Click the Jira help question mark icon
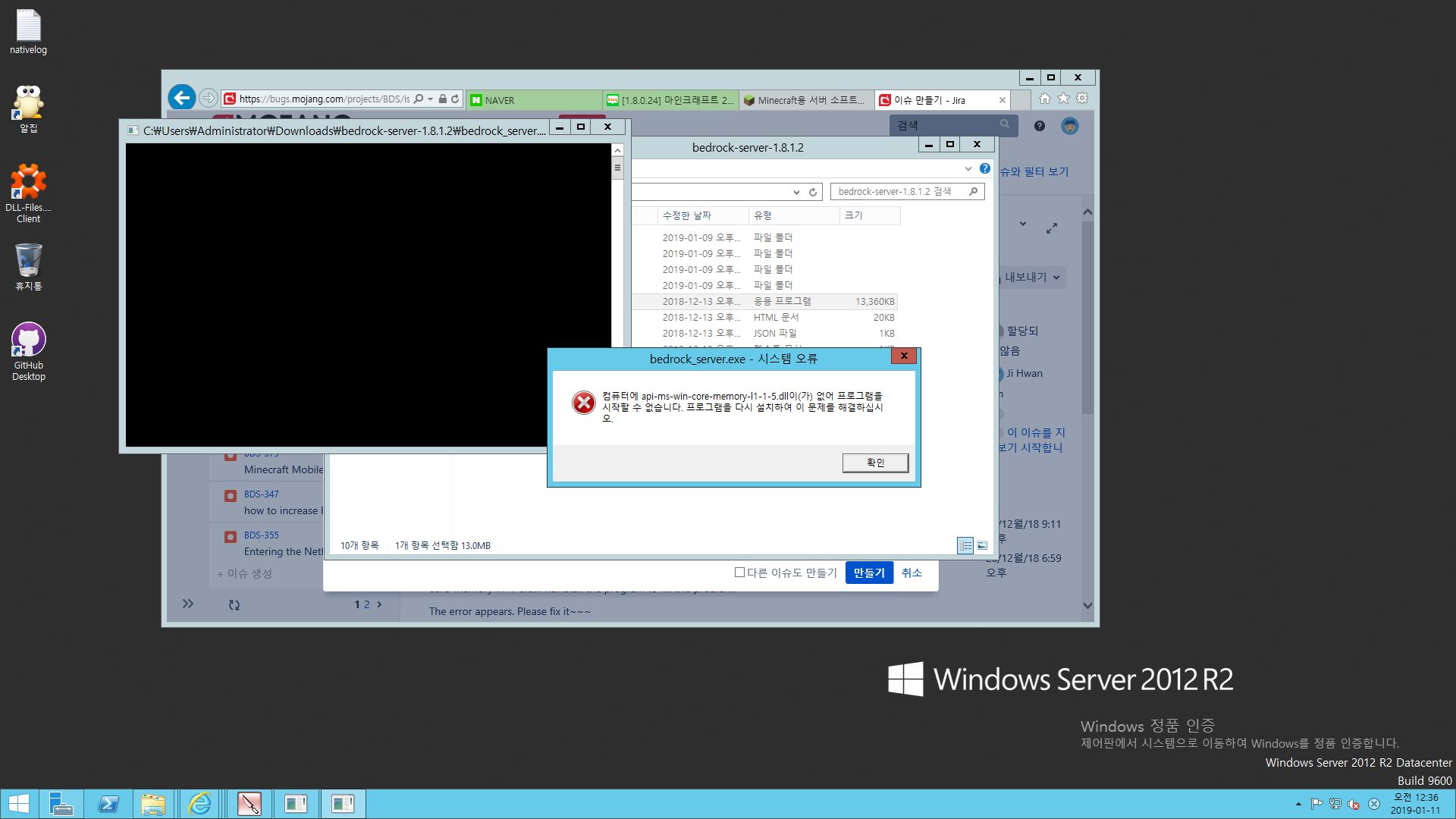1456x819 pixels. click(1039, 126)
